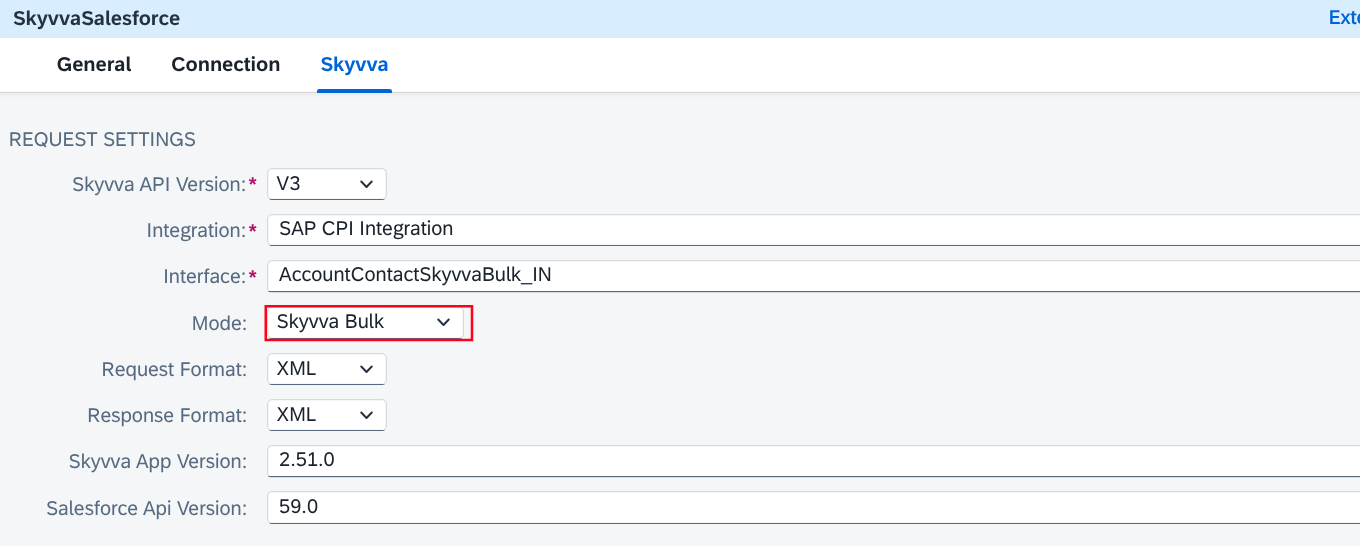The image size is (1360, 546).
Task: Click the Skyvva API Version label
Action: coord(159,184)
